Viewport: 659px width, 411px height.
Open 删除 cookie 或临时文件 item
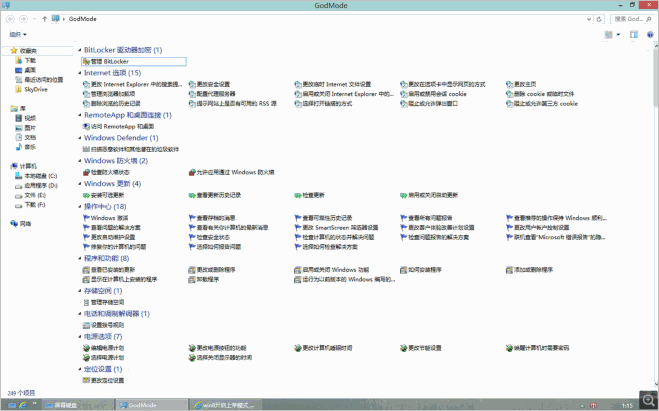(x=540, y=94)
